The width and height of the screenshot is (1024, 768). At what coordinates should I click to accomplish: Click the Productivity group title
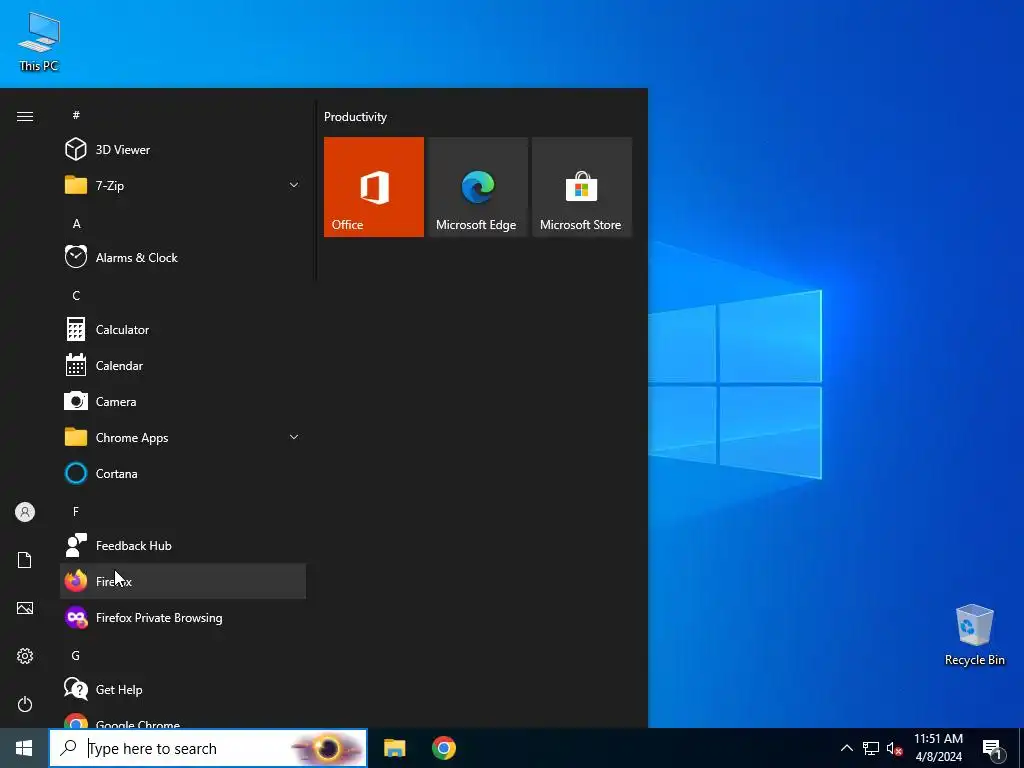click(355, 117)
